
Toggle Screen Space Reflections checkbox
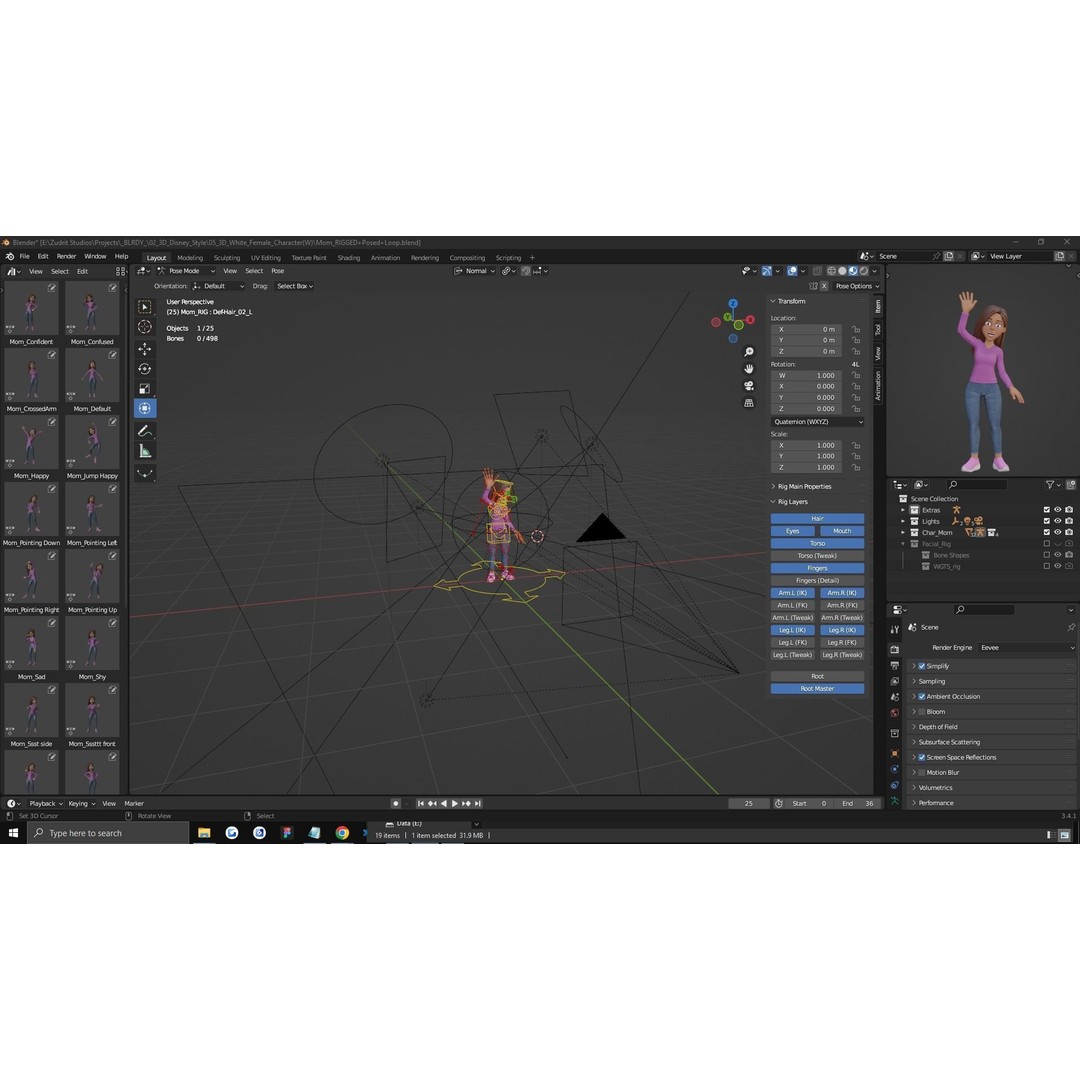click(922, 757)
